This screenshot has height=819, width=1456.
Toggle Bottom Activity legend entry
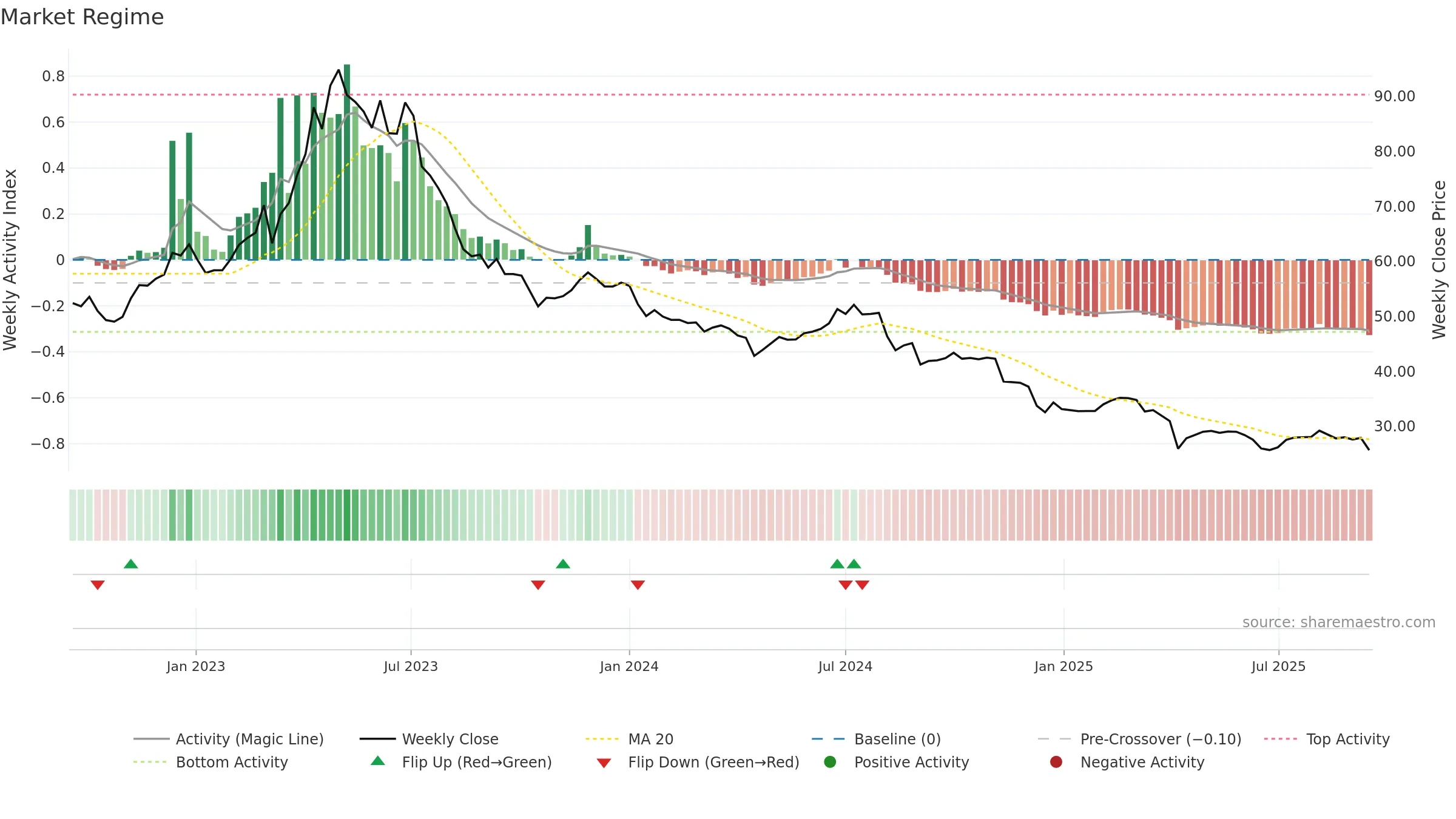211,762
